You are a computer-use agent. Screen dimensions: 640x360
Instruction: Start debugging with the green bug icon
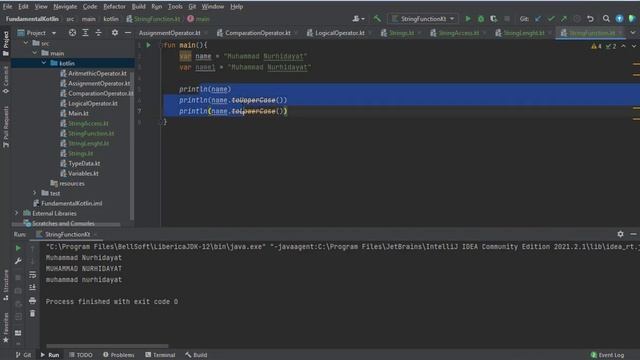click(481, 19)
